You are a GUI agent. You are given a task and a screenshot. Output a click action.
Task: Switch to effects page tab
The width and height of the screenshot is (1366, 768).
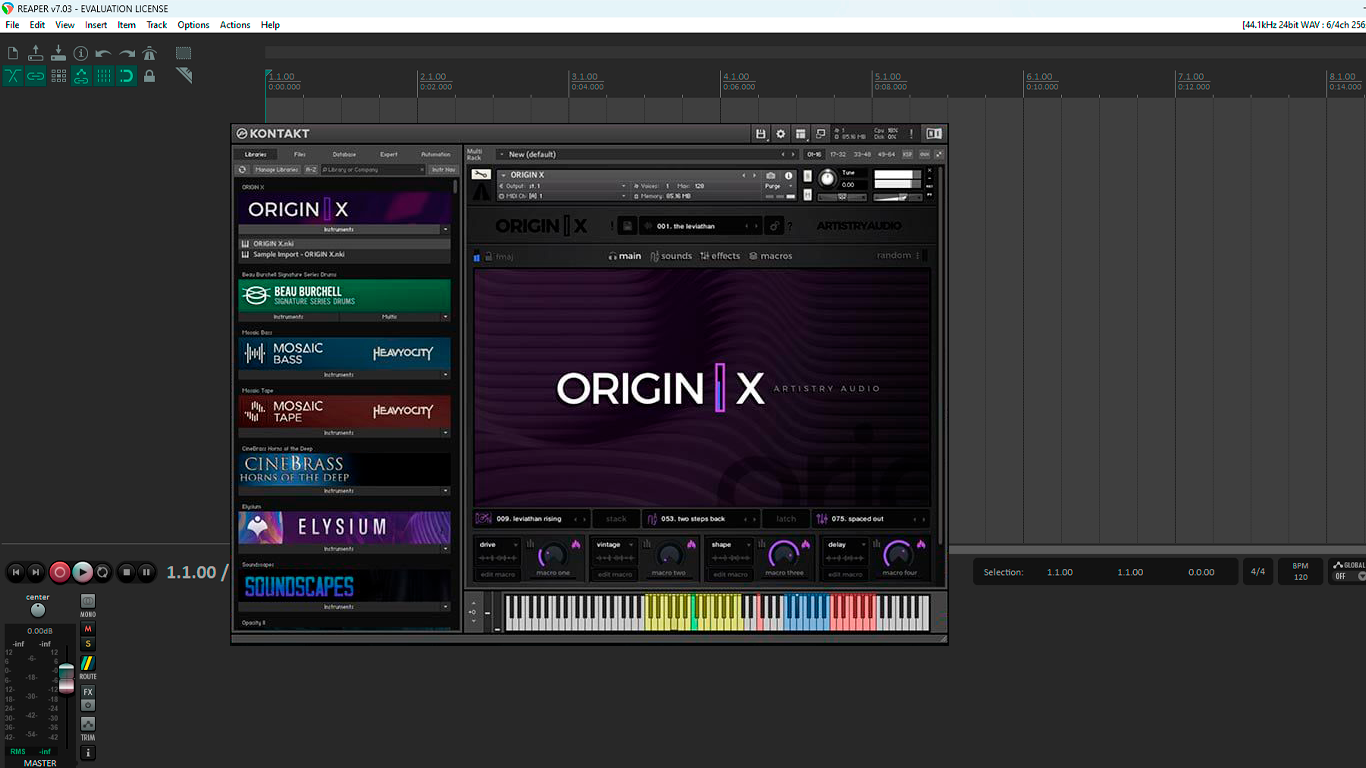click(x=720, y=256)
